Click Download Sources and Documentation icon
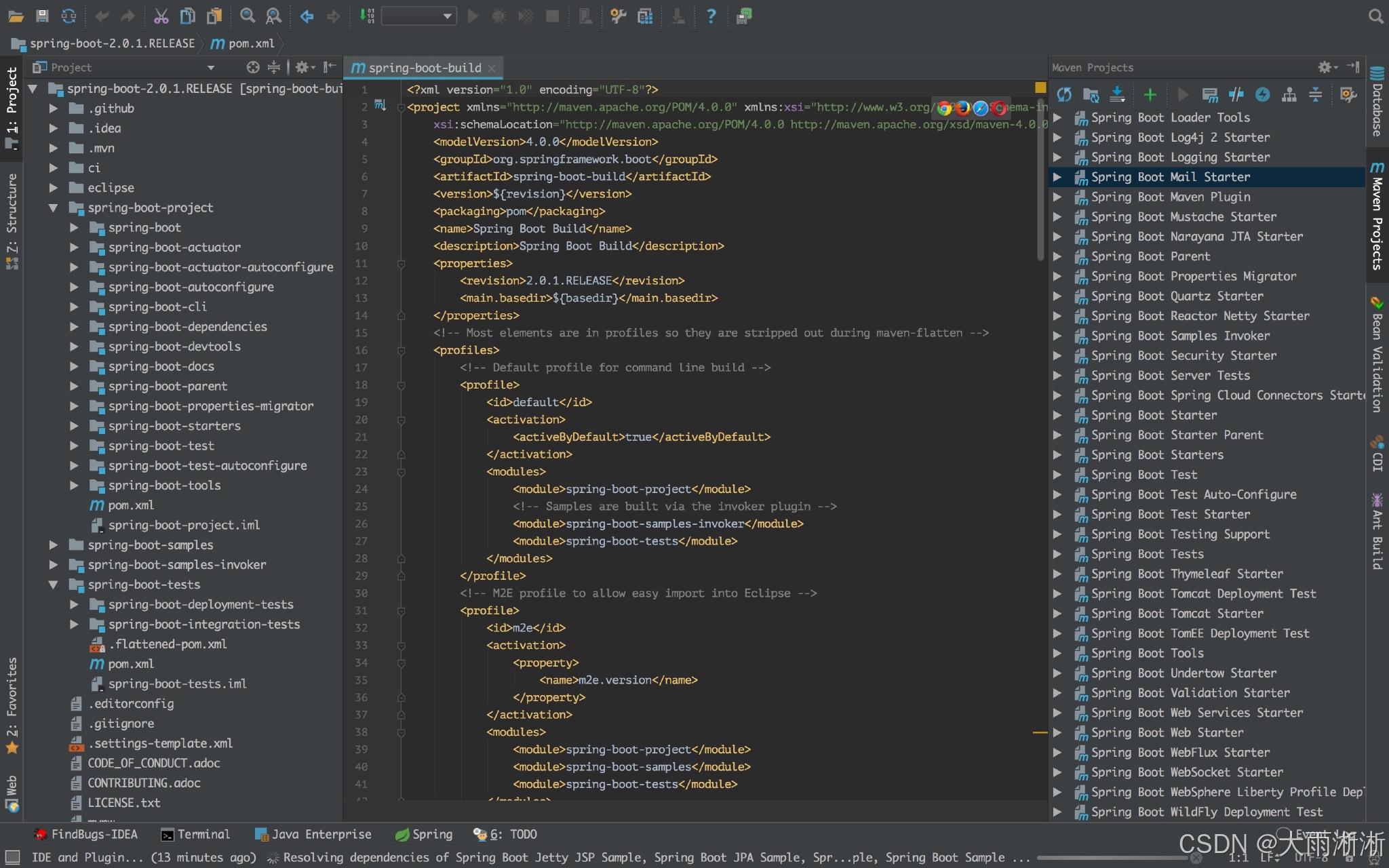The height and width of the screenshot is (868, 1389). 1117,94
